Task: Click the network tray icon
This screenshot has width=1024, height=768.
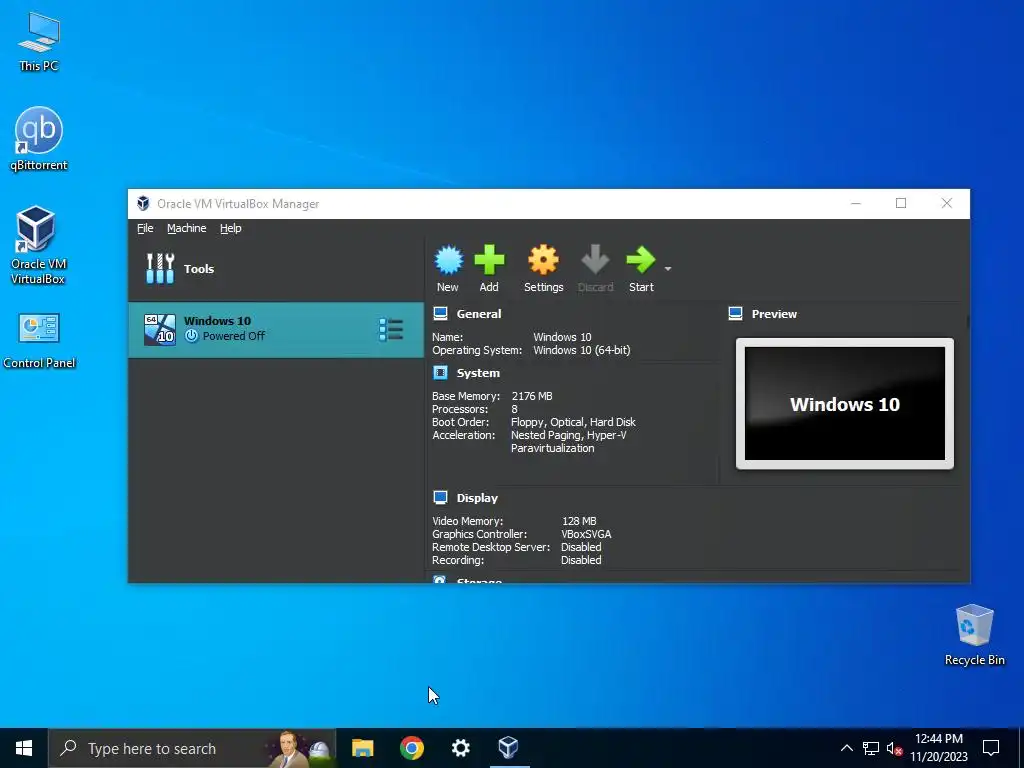Action: (x=871, y=748)
